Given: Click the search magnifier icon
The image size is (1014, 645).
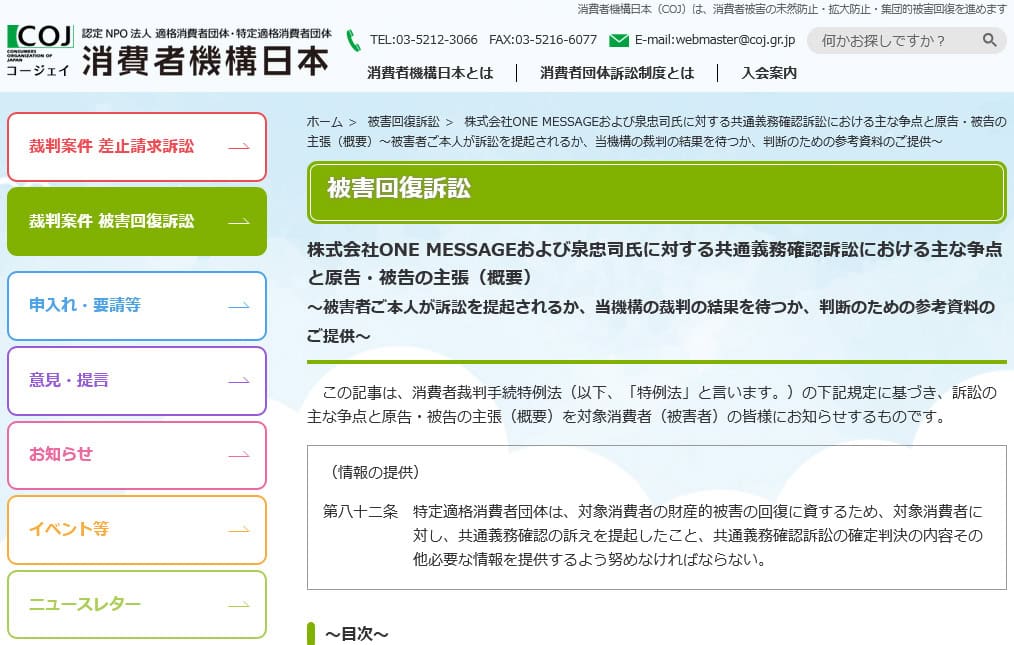Looking at the screenshot, I should click(x=989, y=40).
